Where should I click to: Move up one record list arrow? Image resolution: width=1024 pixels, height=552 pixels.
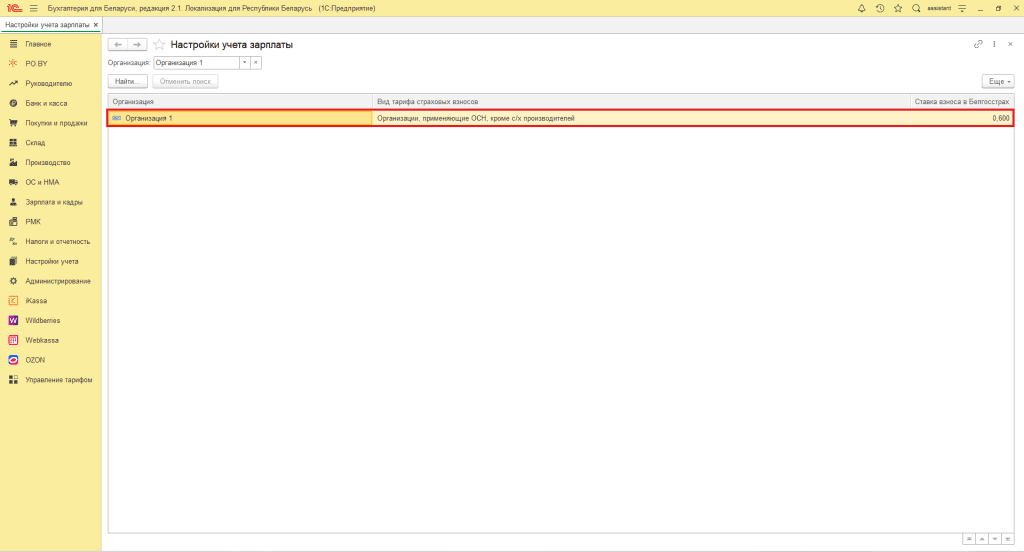[x=982, y=539]
